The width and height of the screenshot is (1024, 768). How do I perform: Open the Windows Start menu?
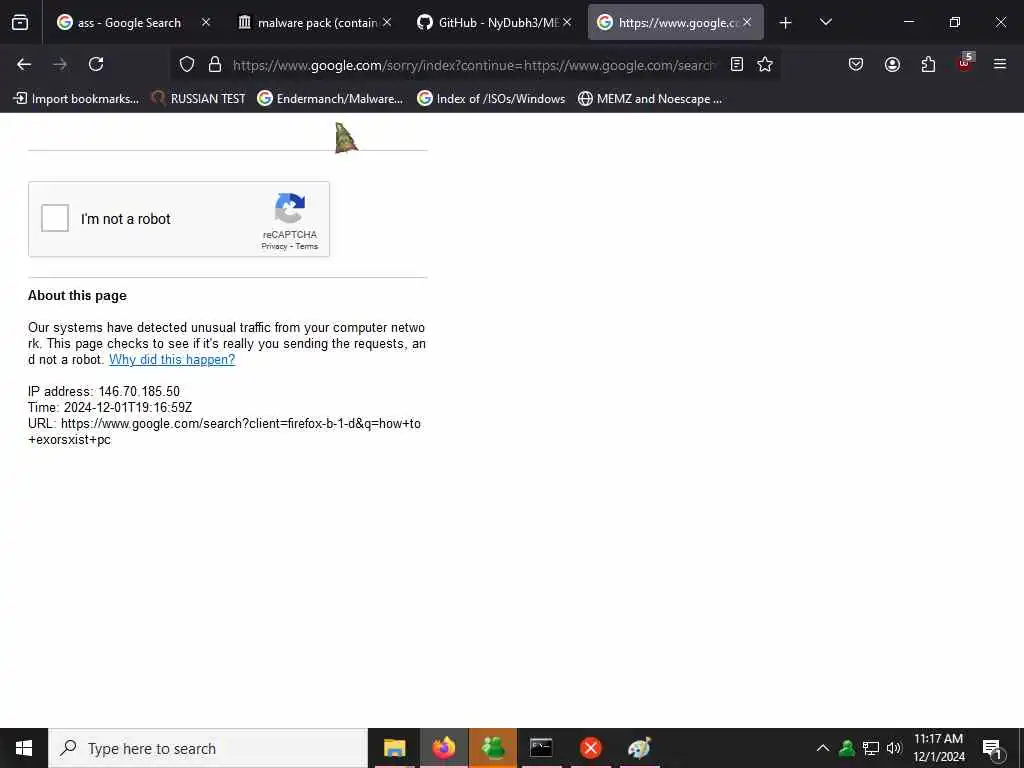pos(24,748)
